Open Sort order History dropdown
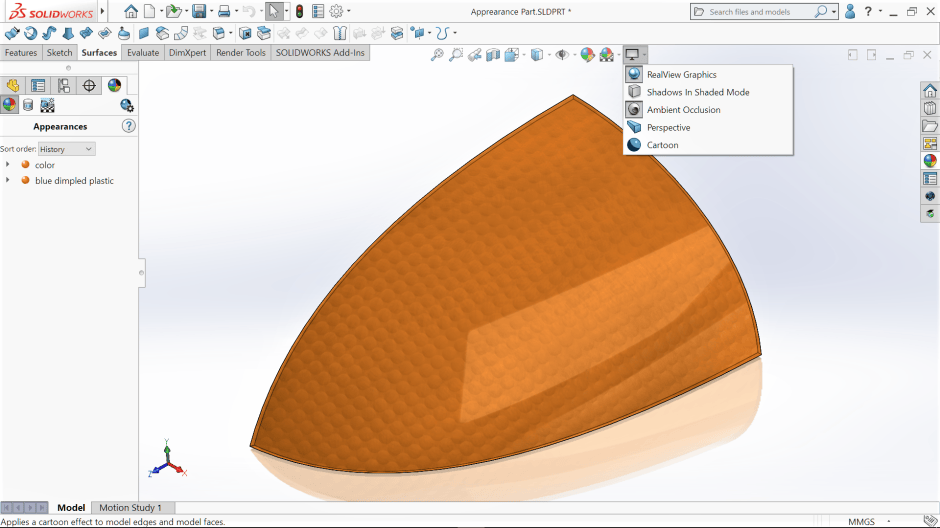Viewport: 940px width, 528px height. 66,149
